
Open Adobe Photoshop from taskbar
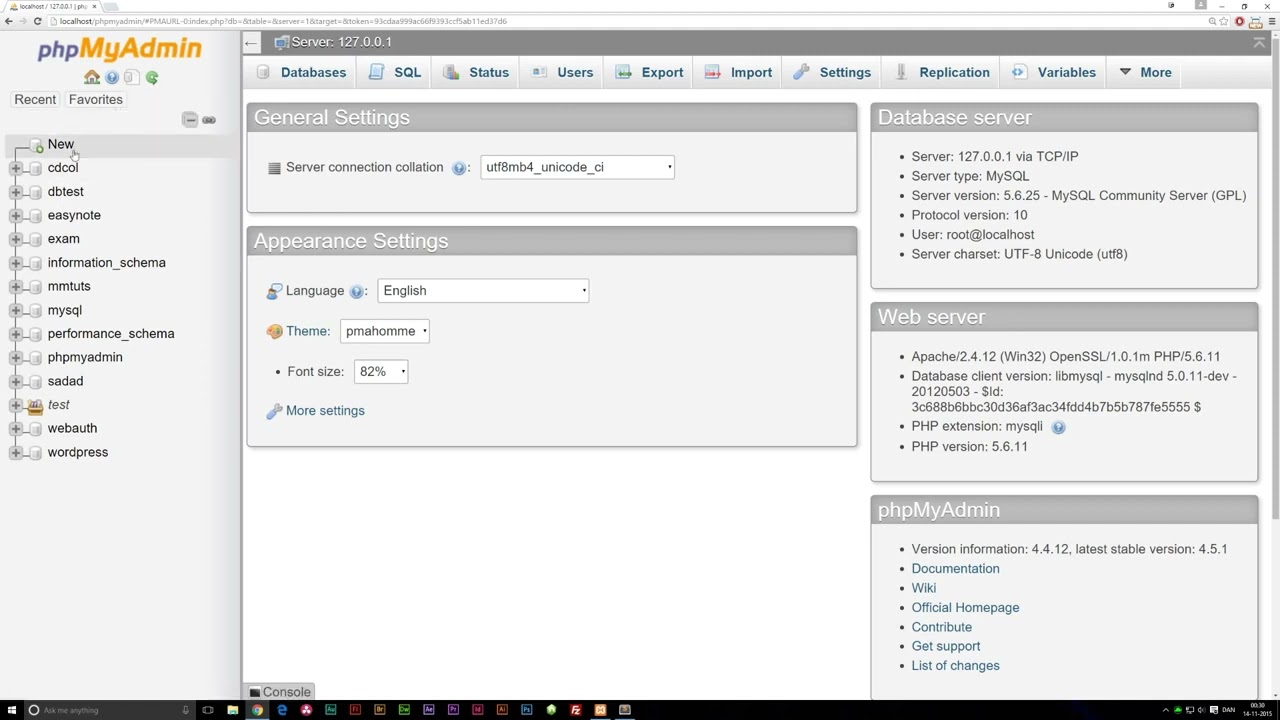[526, 710]
